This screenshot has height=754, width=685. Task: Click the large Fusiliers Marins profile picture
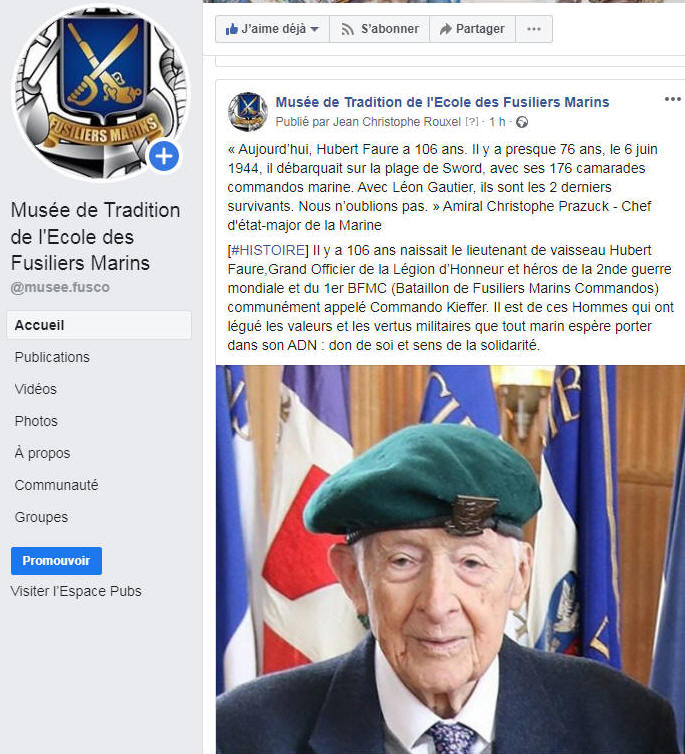point(101,92)
